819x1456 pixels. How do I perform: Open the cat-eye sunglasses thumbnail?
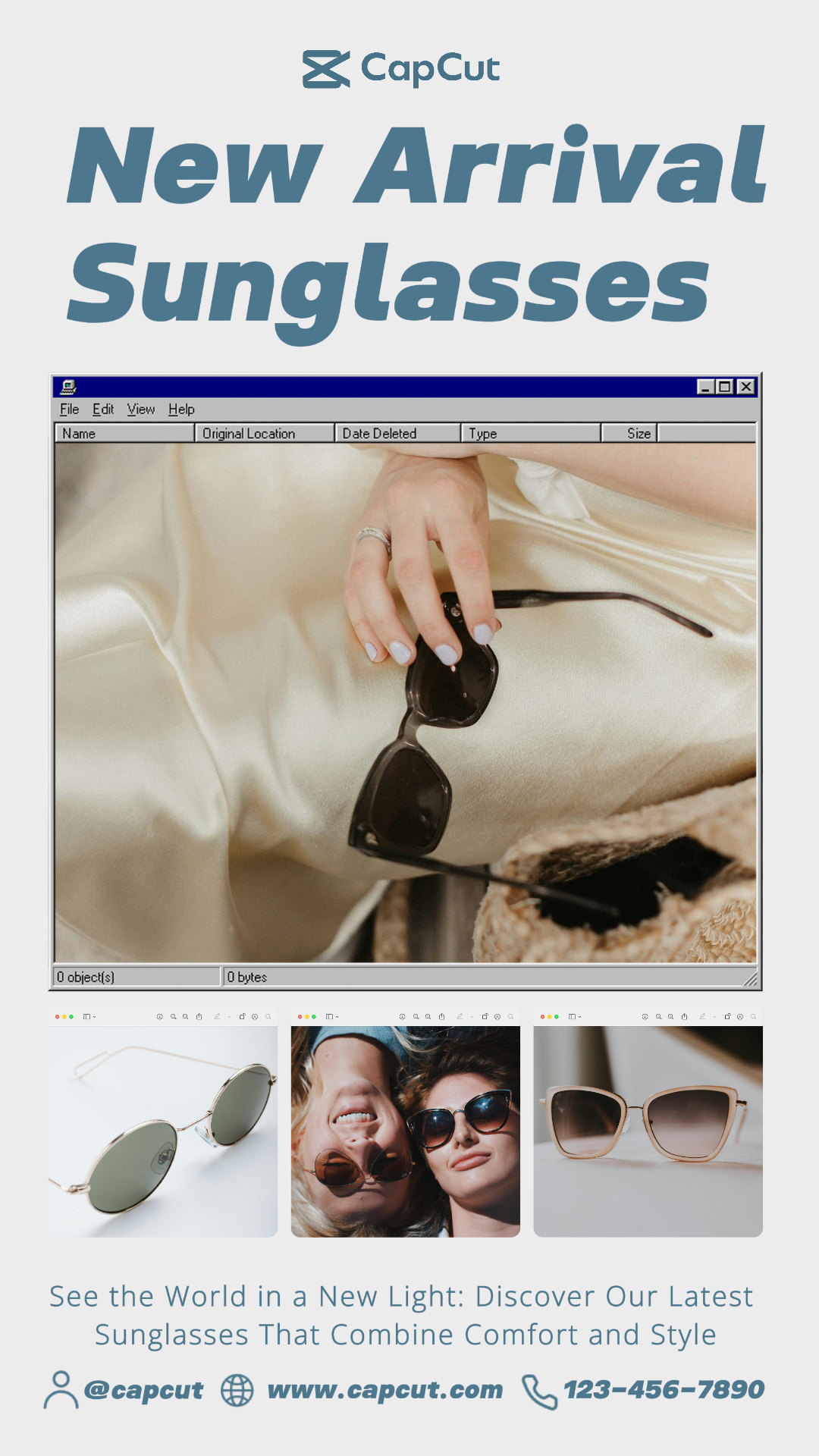(648, 1131)
